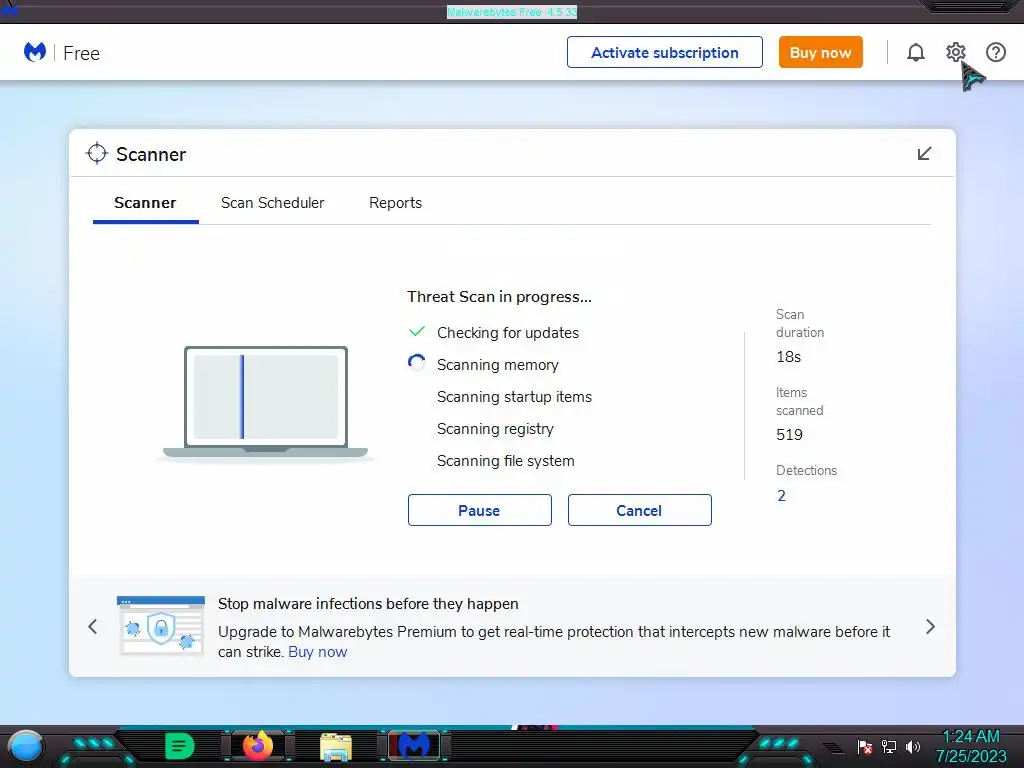Click the scan duration value 18s
This screenshot has width=1024, height=768.
pos(788,357)
